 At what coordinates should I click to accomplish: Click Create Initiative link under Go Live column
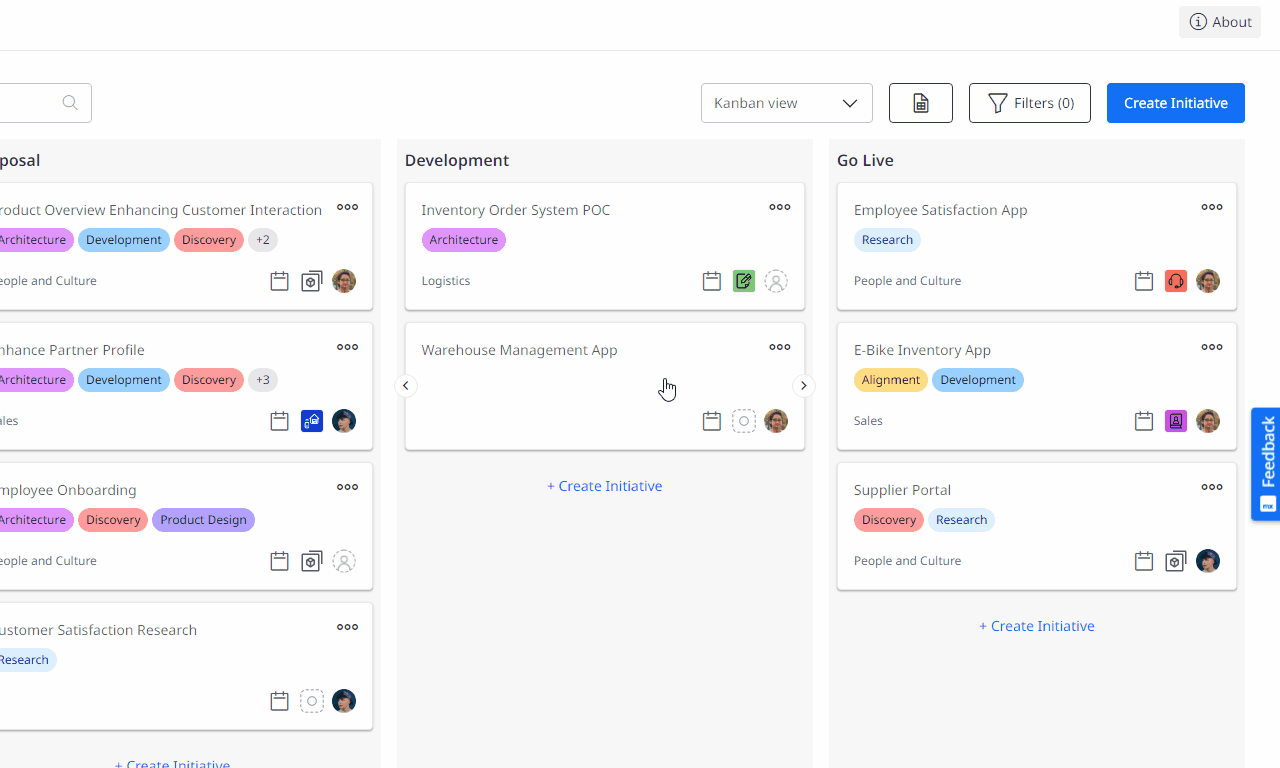[1036, 625]
